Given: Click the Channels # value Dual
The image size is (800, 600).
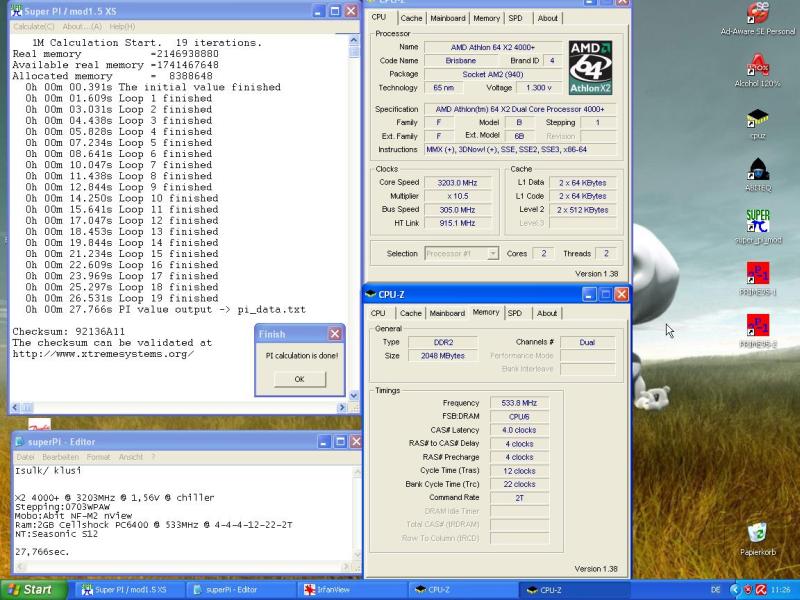Looking at the screenshot, I should pyautogui.click(x=587, y=342).
